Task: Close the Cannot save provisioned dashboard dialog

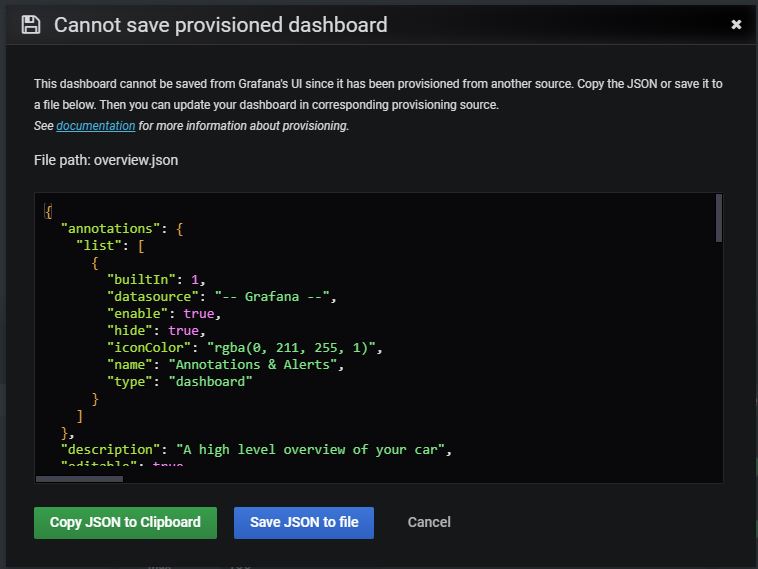Action: (x=736, y=25)
